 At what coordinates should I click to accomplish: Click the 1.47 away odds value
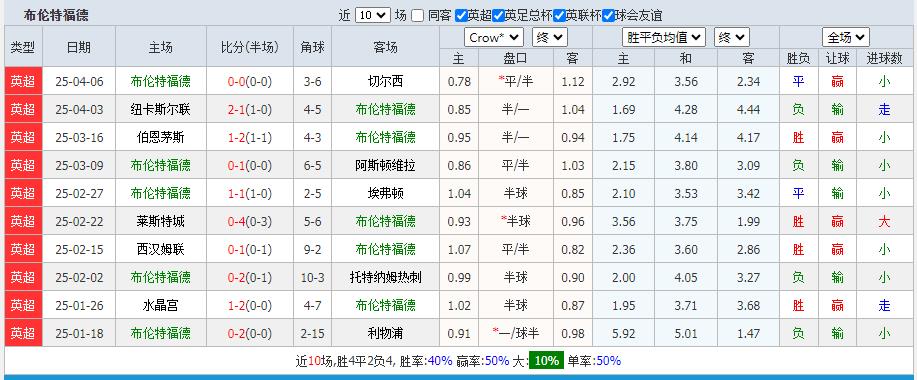pyautogui.click(x=749, y=334)
